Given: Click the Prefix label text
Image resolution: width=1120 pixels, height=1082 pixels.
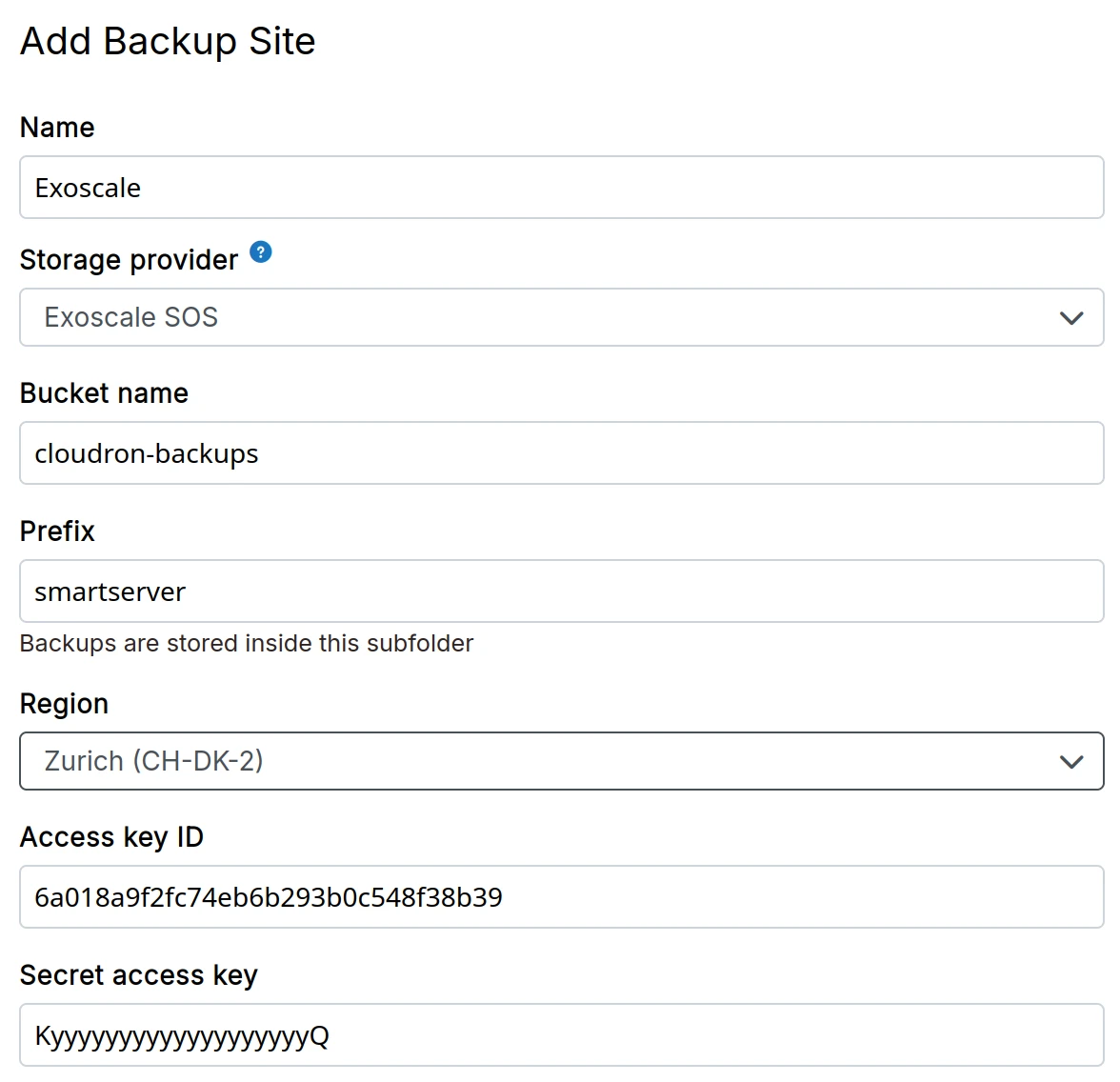Looking at the screenshot, I should [x=57, y=531].
